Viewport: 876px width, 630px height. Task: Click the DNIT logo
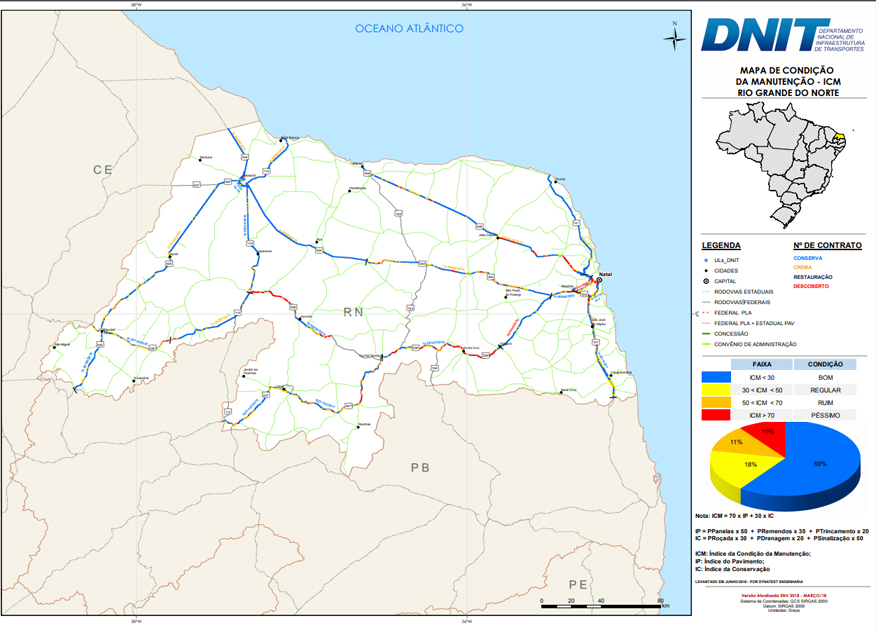point(784,35)
